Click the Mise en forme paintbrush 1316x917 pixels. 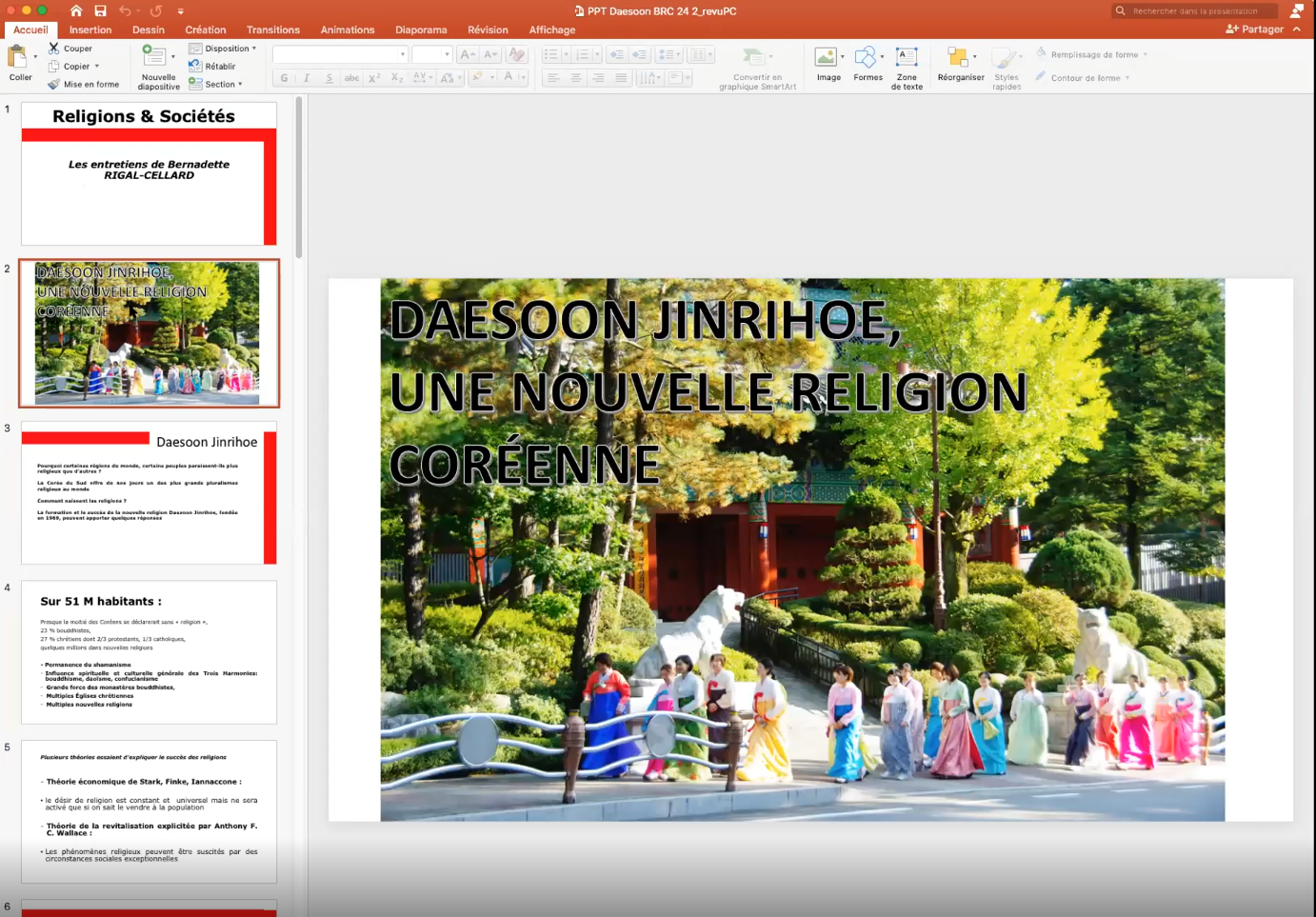coord(54,84)
